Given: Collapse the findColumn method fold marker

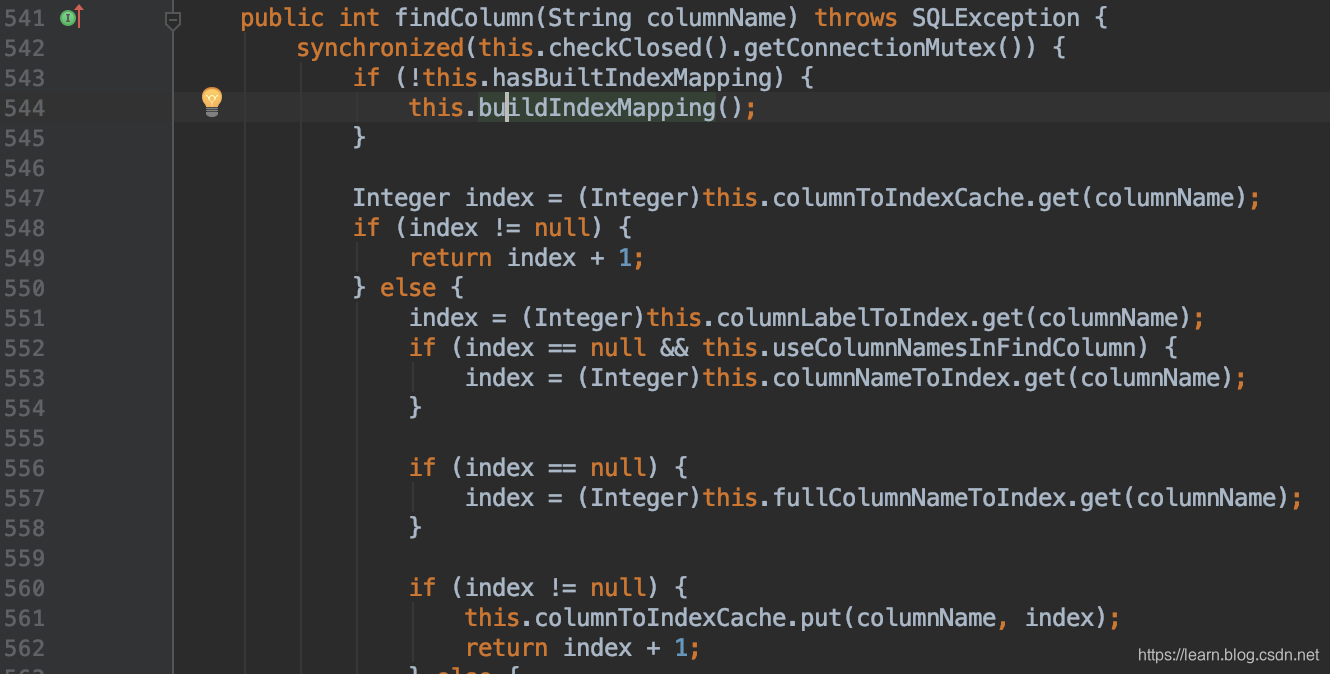Looking at the screenshot, I should coord(172,19).
